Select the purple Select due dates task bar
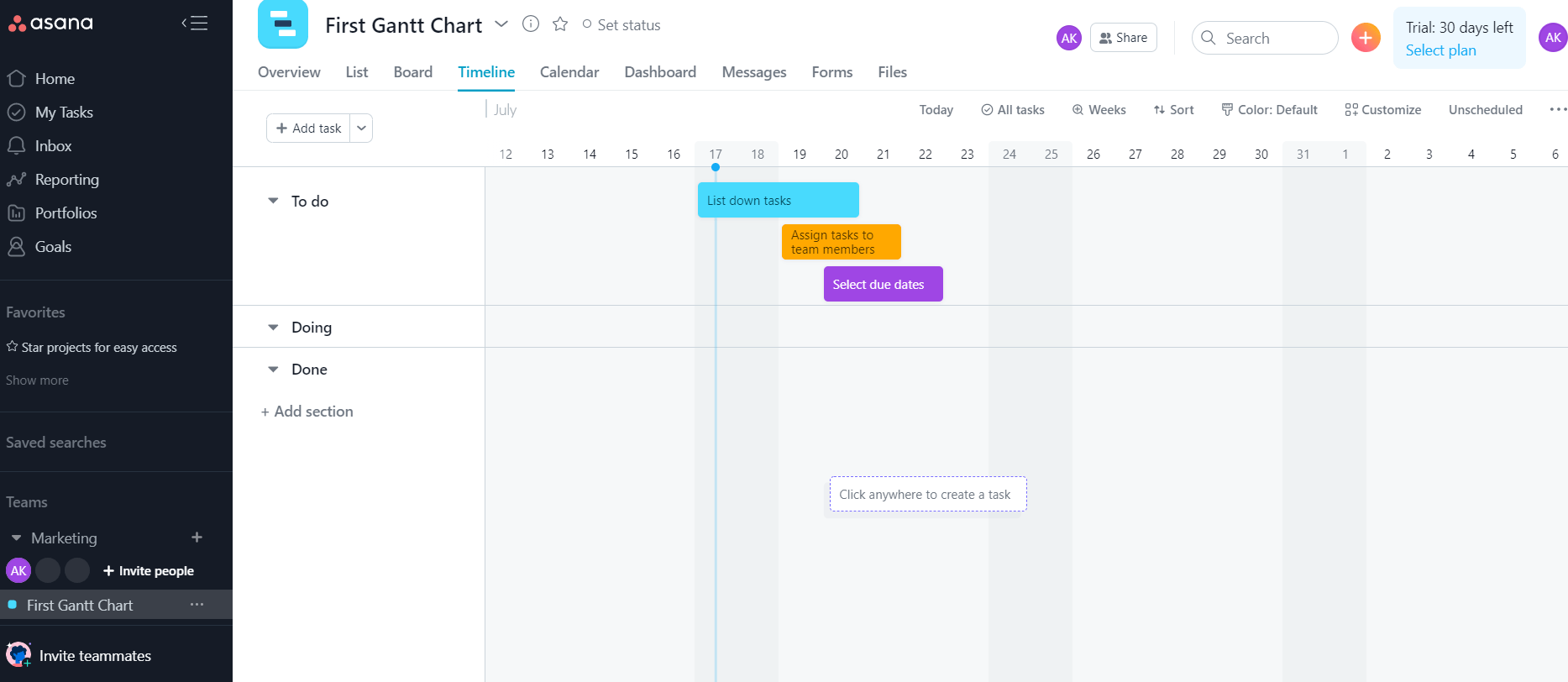1568x682 pixels. click(x=883, y=285)
